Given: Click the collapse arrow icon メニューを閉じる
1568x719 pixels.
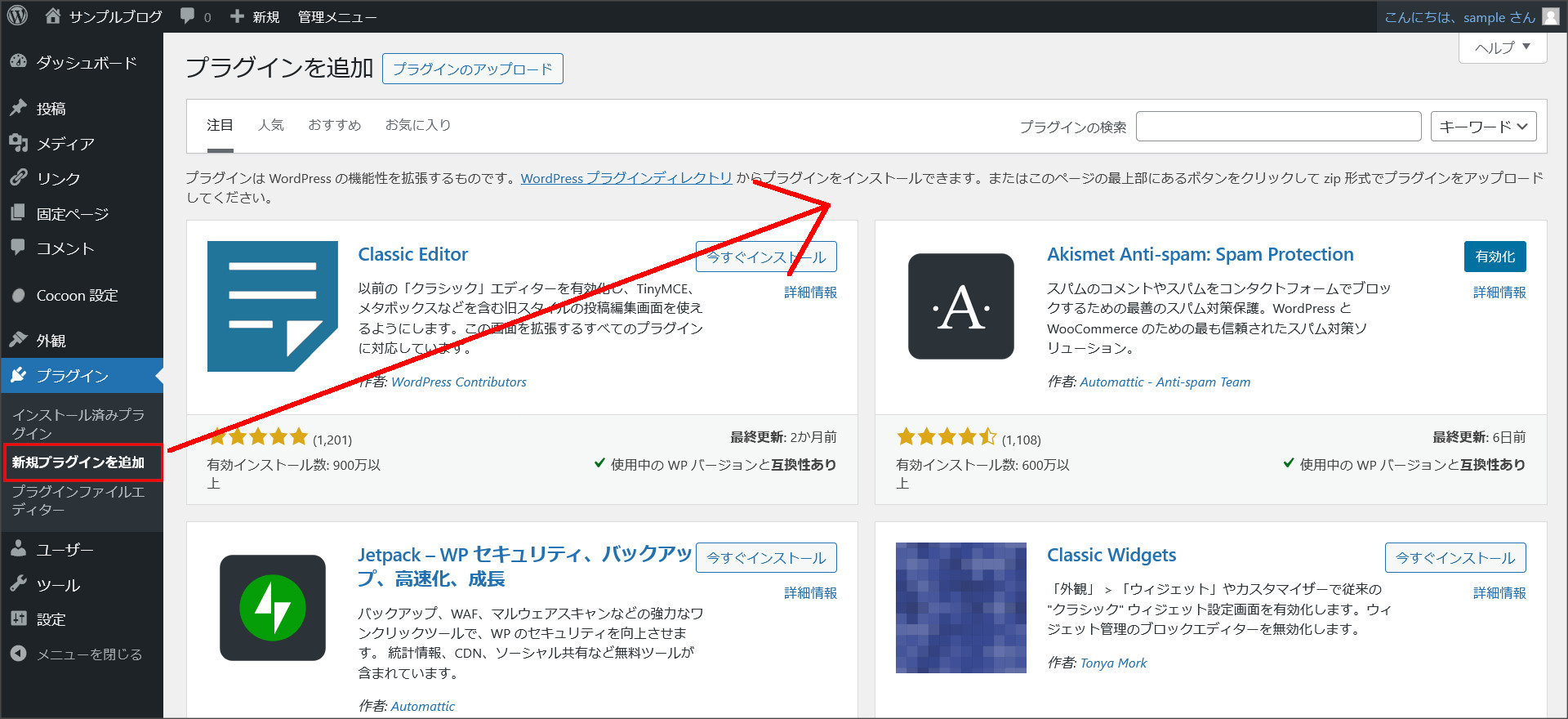Looking at the screenshot, I should pos(18,654).
